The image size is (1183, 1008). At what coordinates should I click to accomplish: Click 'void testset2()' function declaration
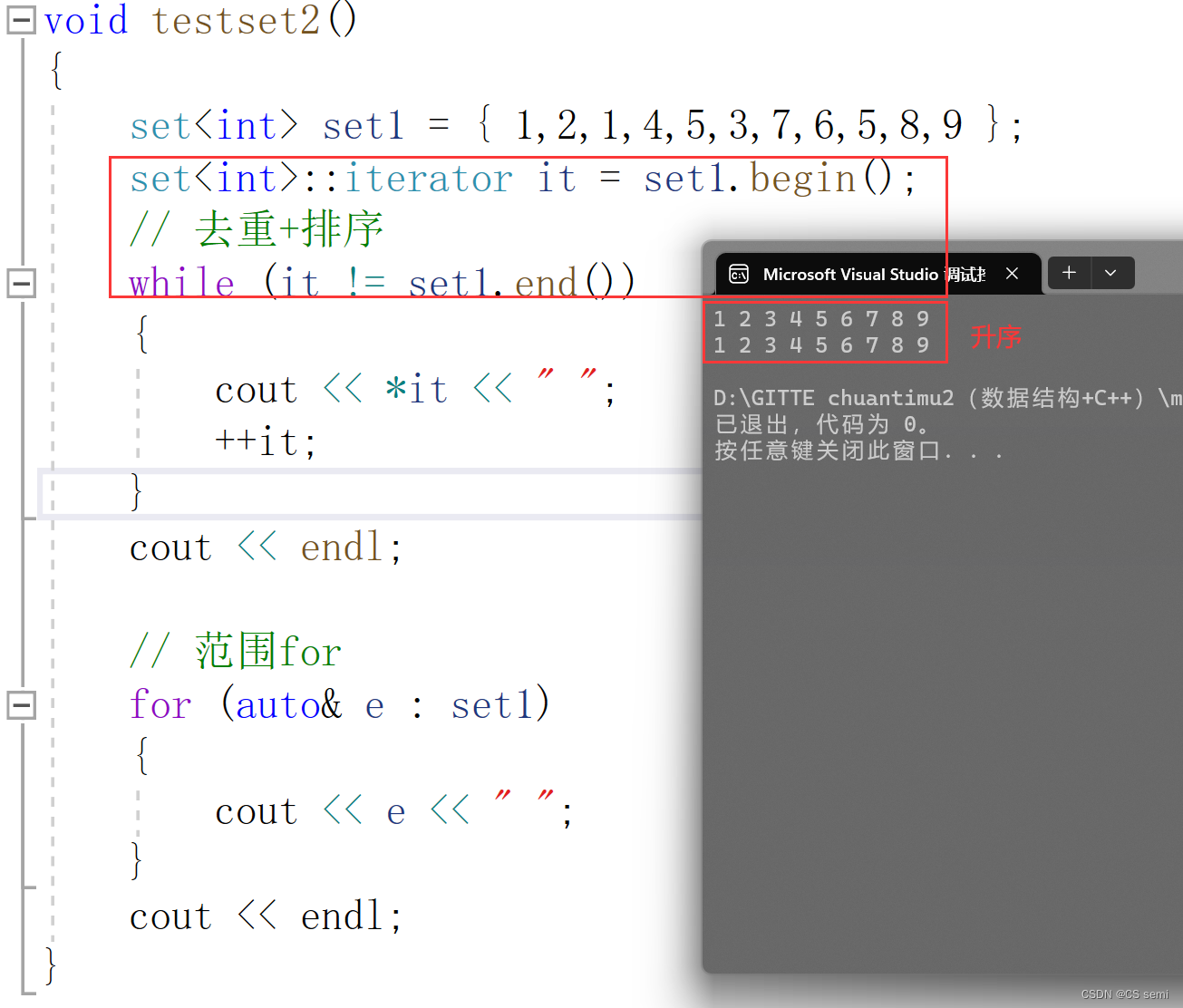200,20
